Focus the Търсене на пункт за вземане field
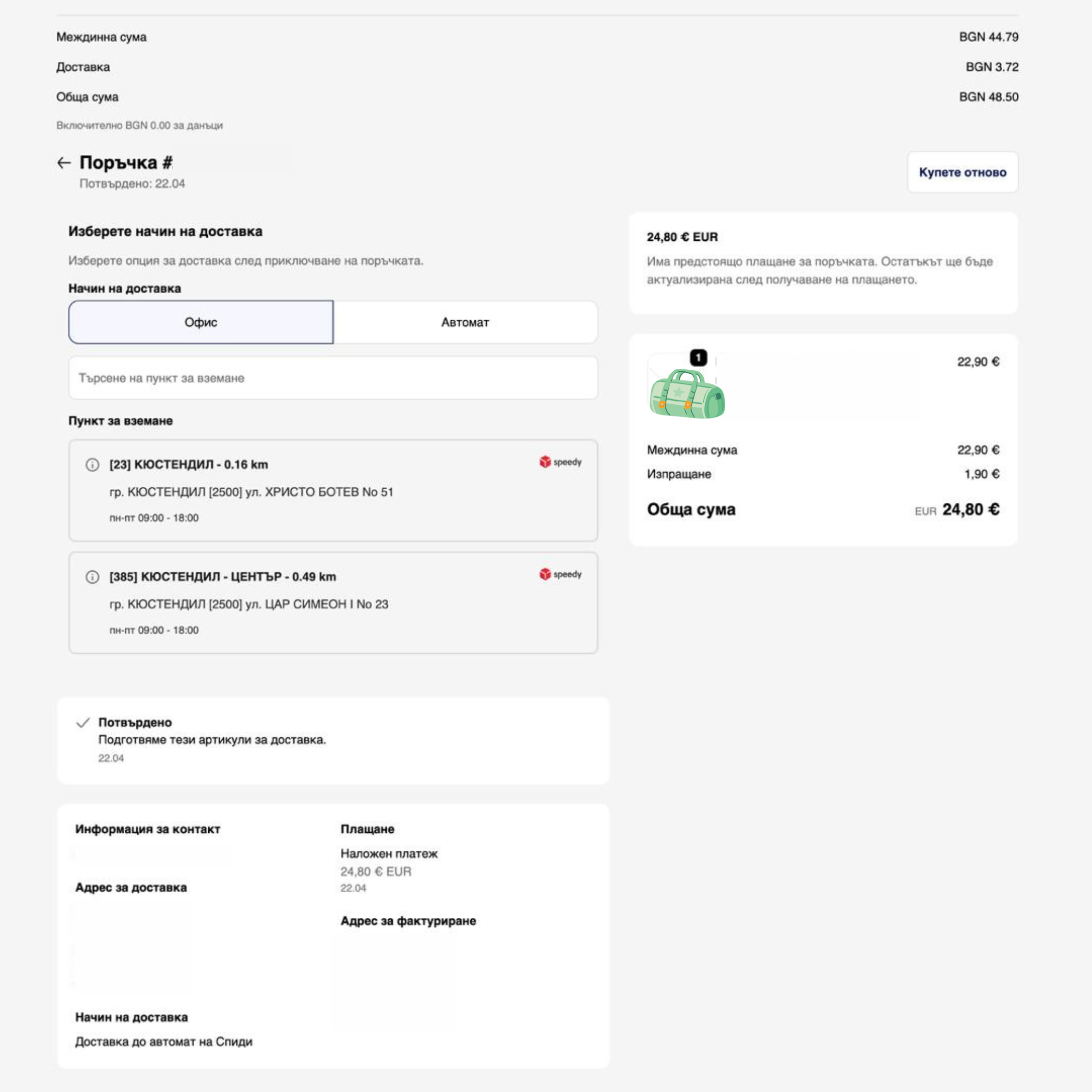Screen dimensions: 1092x1092 click(x=333, y=378)
